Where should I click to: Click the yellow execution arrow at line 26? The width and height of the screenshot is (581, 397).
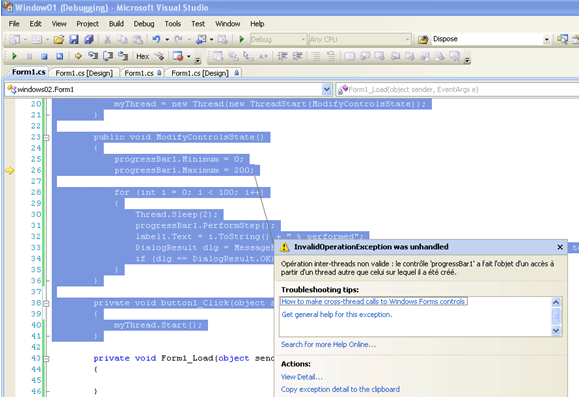10,171
